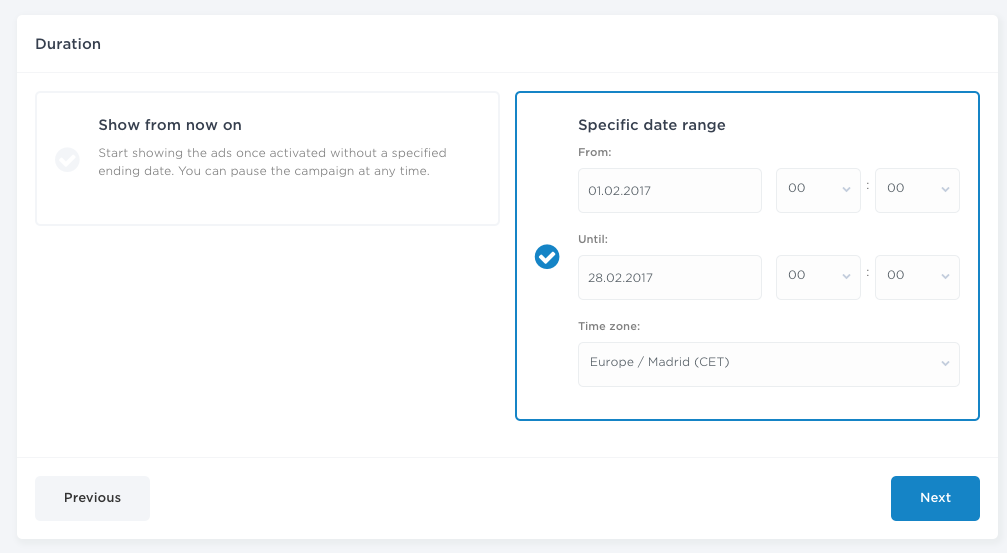Edit the Until date field 28.02.2017

(x=670, y=277)
